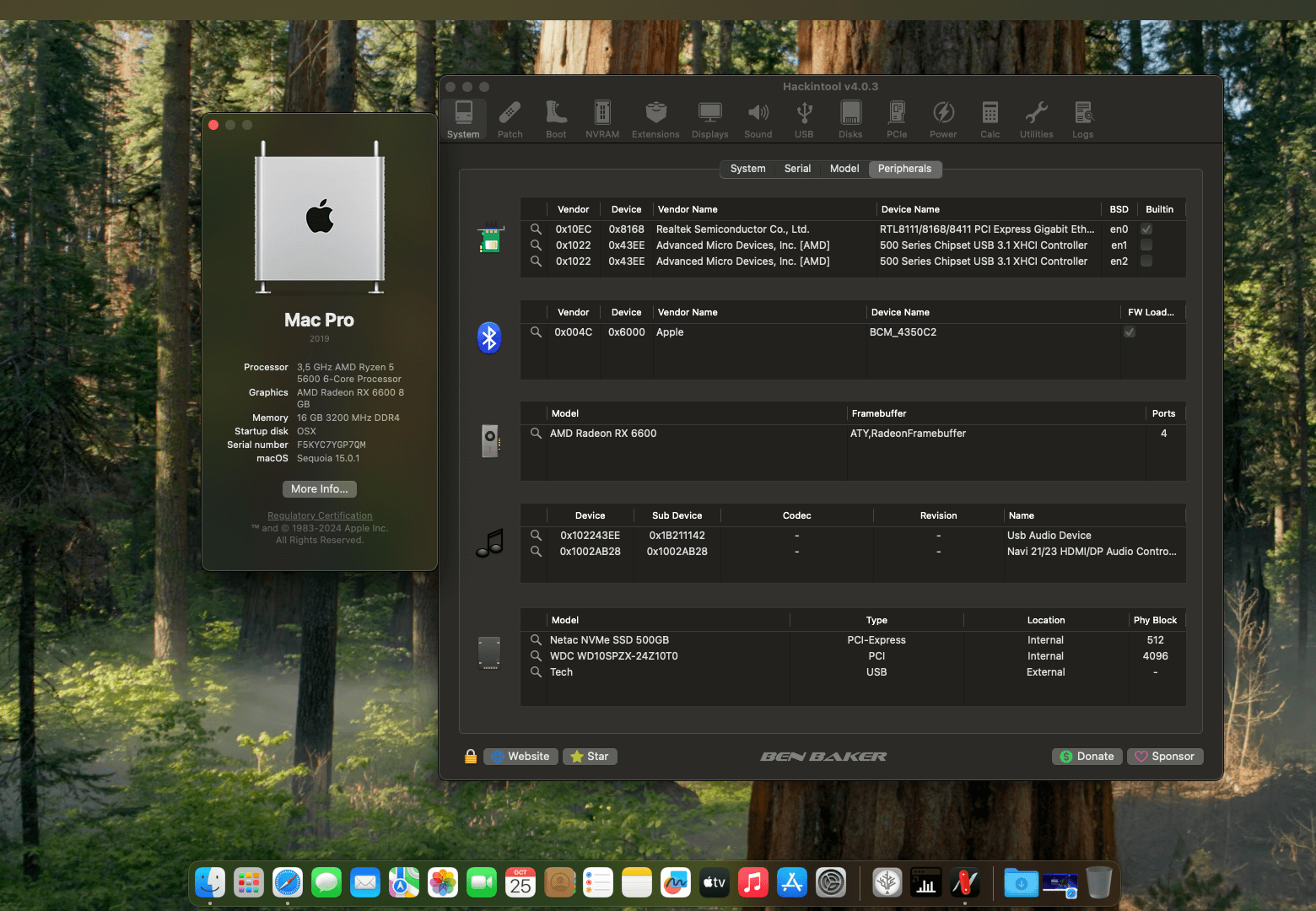Open the Sound toolbar section
This screenshot has height=911, width=1316.
[x=758, y=120]
